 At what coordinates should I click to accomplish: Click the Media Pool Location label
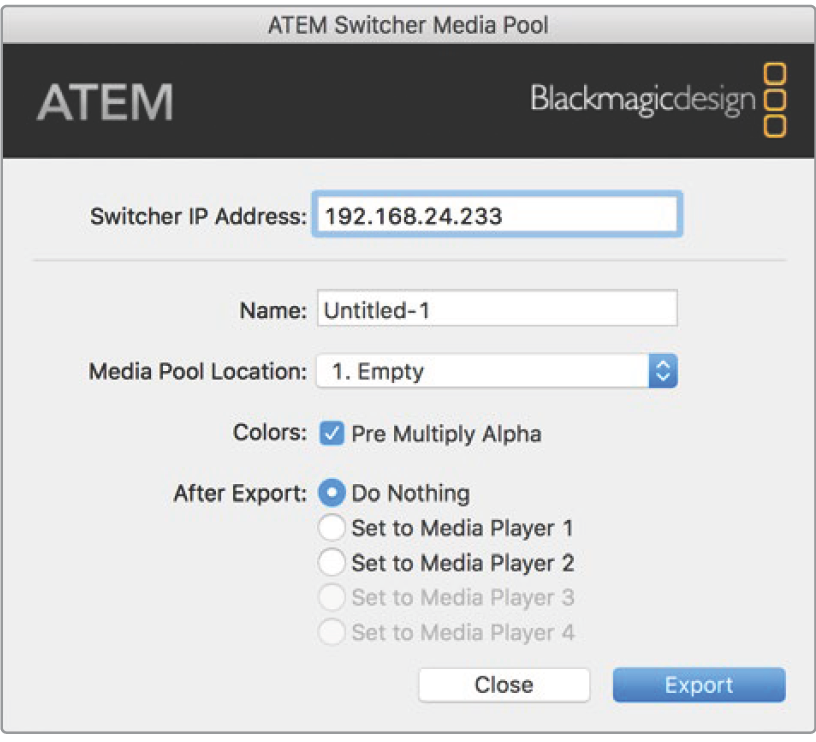click(x=198, y=372)
